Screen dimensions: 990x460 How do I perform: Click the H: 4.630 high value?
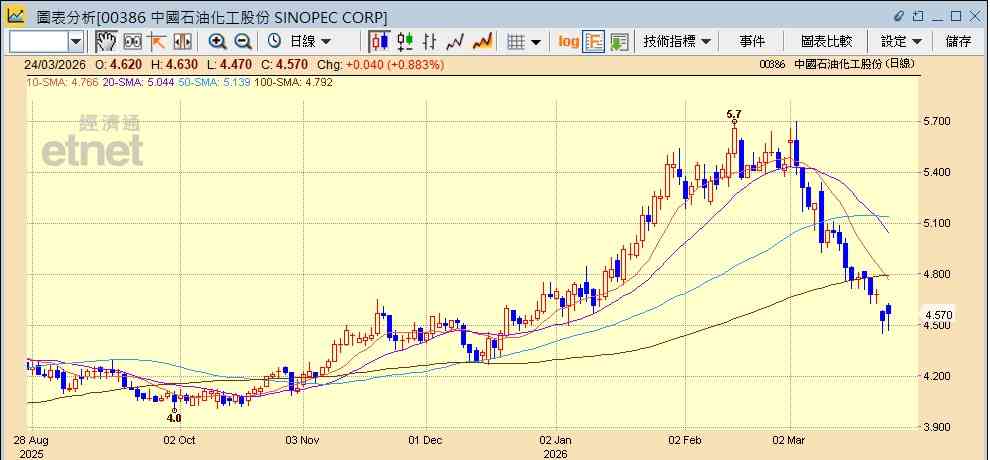click(x=174, y=64)
